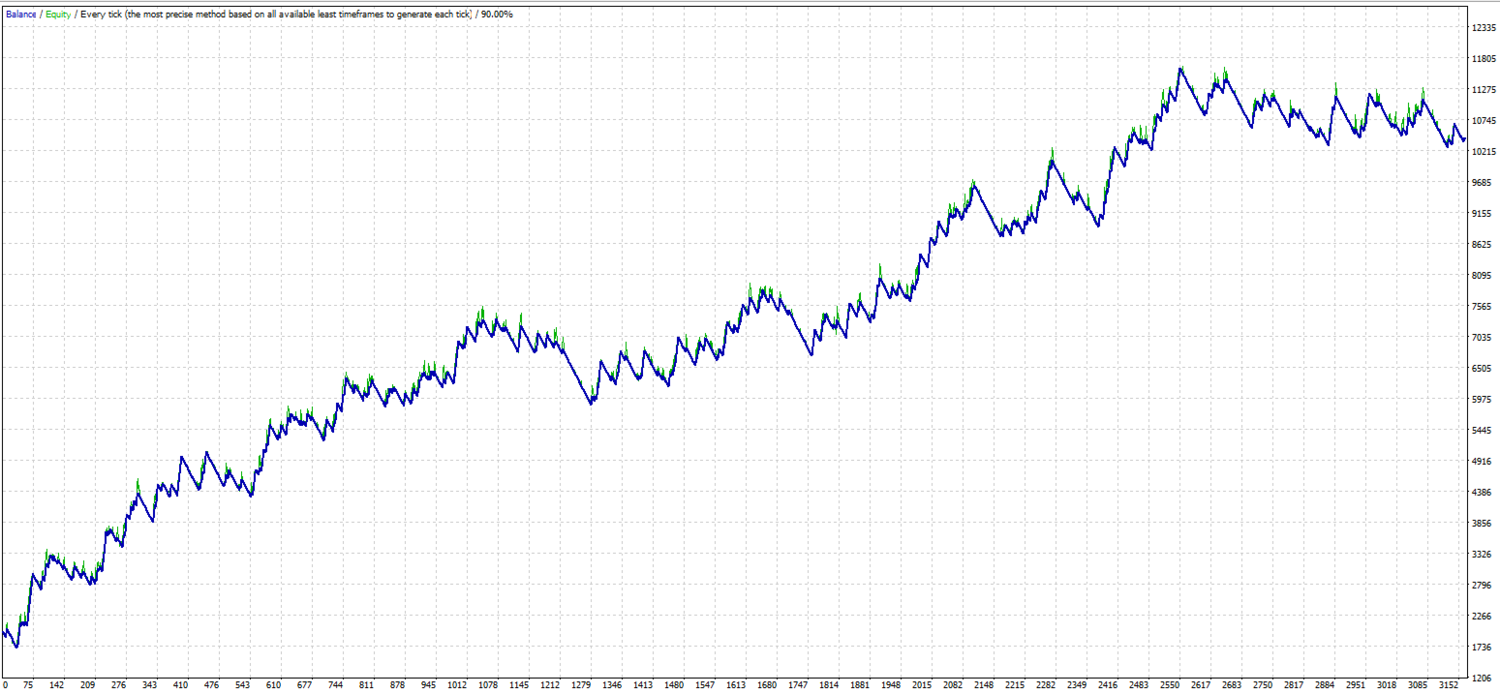
Task: Select the 2796 vertical axis label
Action: coord(1484,585)
